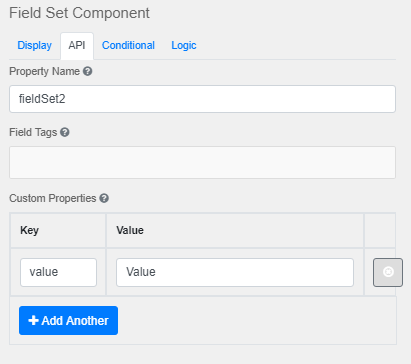The width and height of the screenshot is (411, 364).
Task: Click the Custom Properties label
Action: tap(53, 198)
